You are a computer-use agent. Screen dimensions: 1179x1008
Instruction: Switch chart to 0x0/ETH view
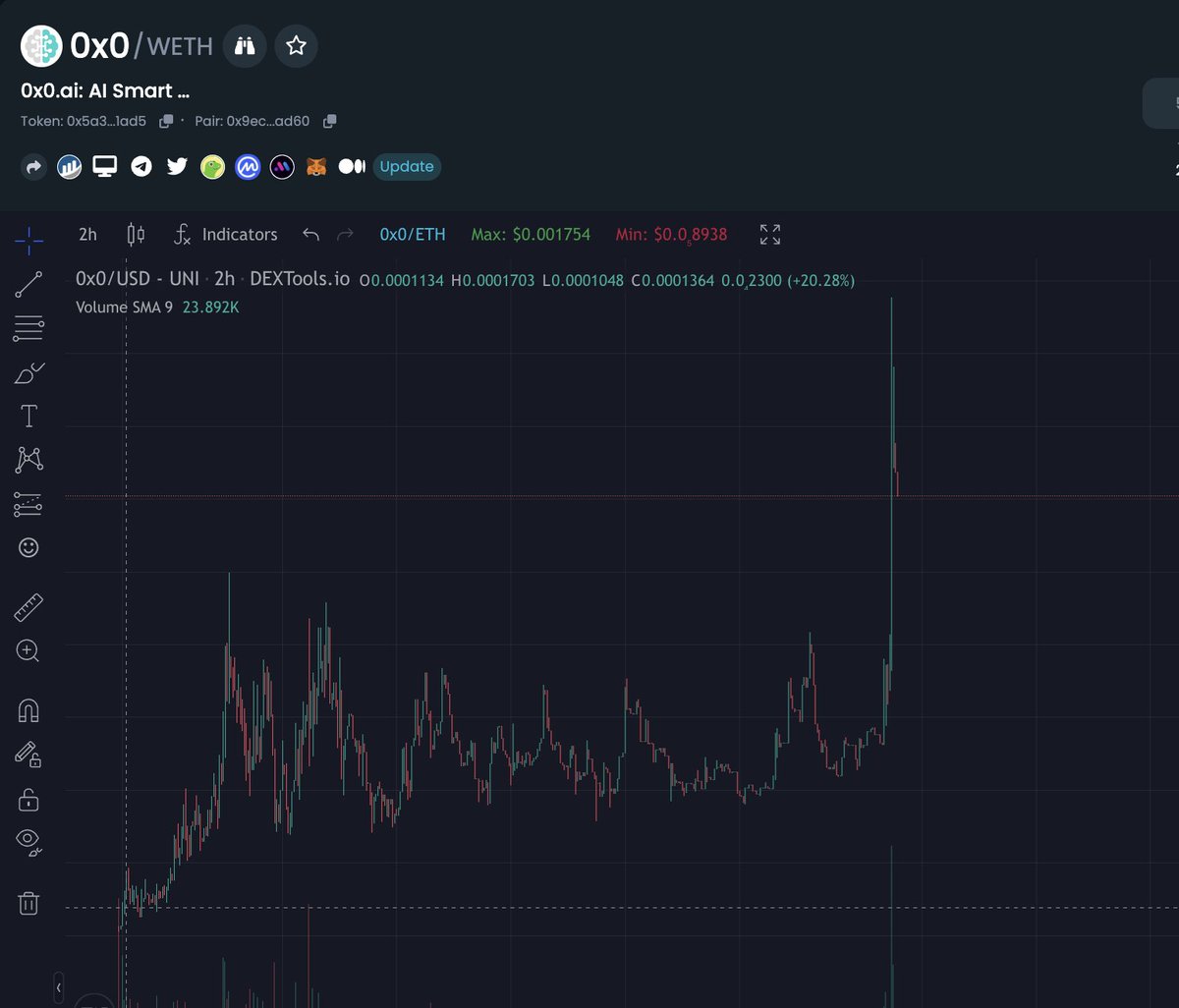[x=413, y=234]
